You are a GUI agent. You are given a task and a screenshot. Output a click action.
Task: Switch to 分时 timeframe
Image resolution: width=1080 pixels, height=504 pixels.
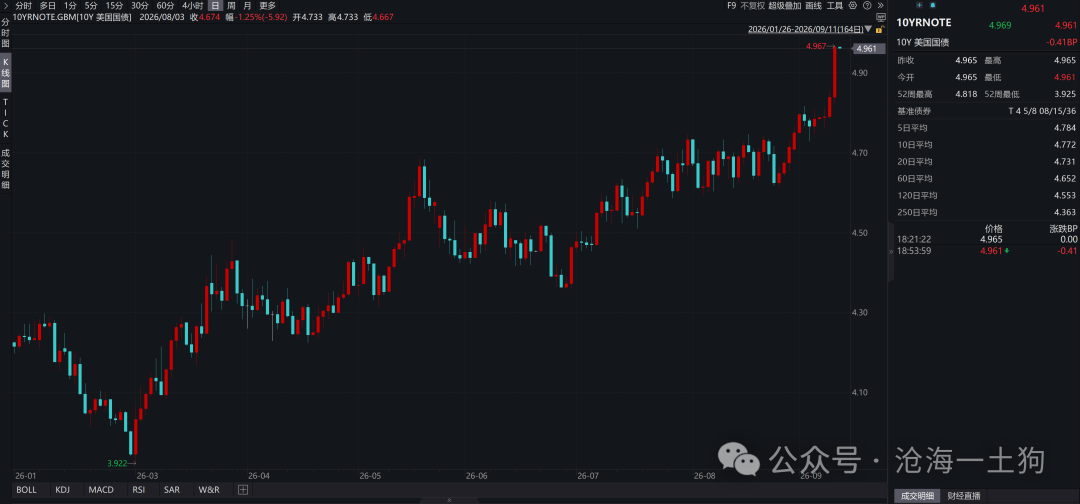coord(23,6)
